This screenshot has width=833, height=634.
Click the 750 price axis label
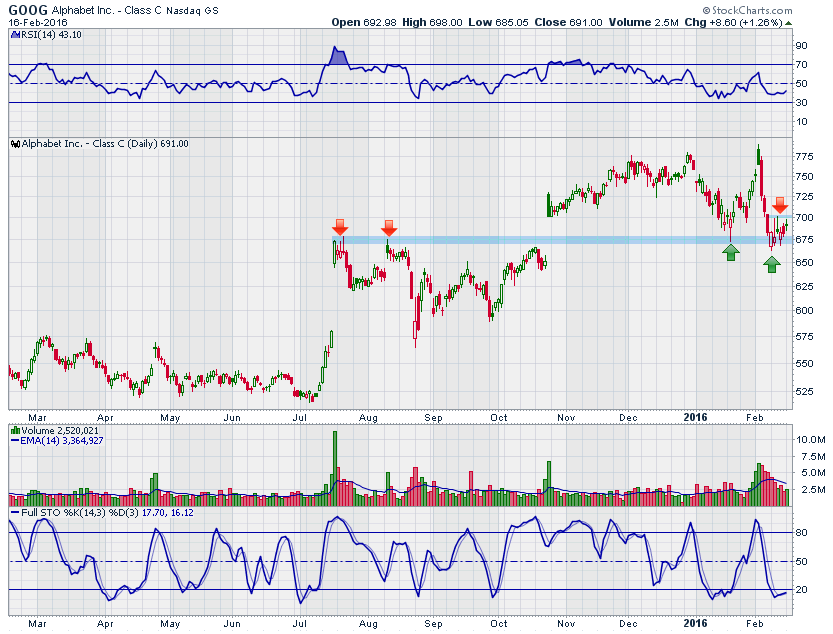[804, 176]
